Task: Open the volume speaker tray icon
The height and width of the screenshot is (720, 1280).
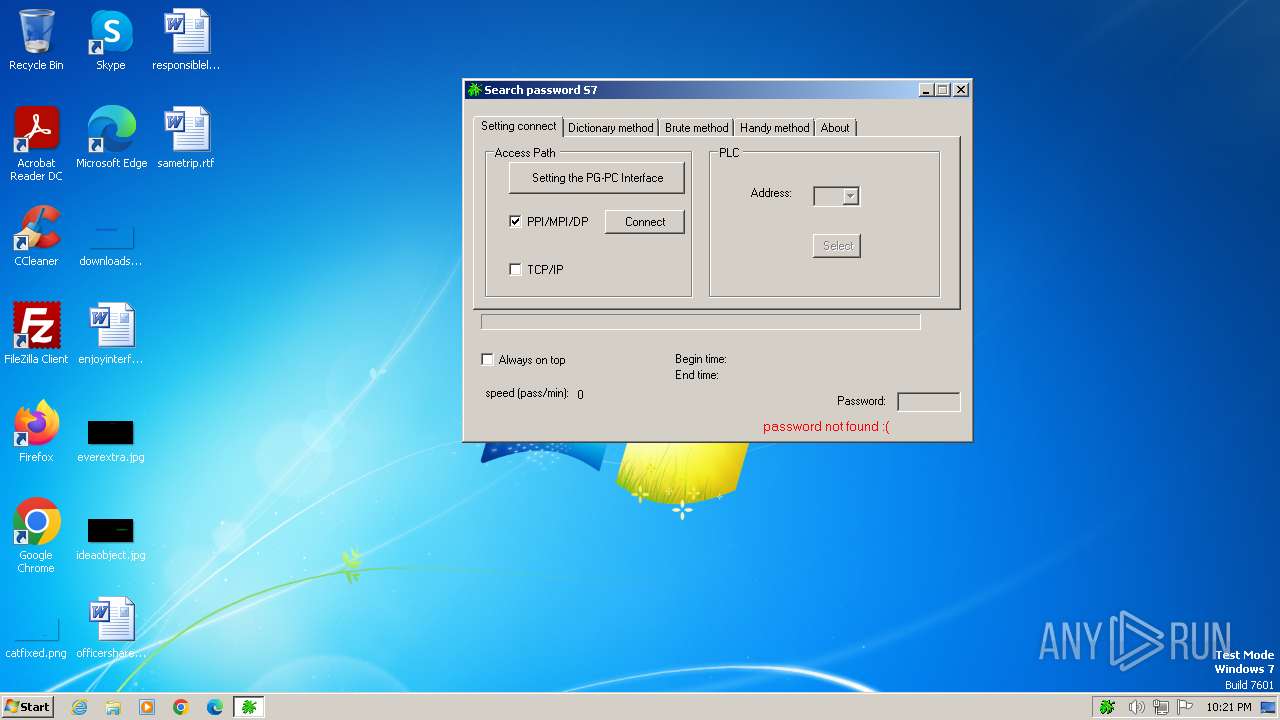Action: click(1136, 707)
